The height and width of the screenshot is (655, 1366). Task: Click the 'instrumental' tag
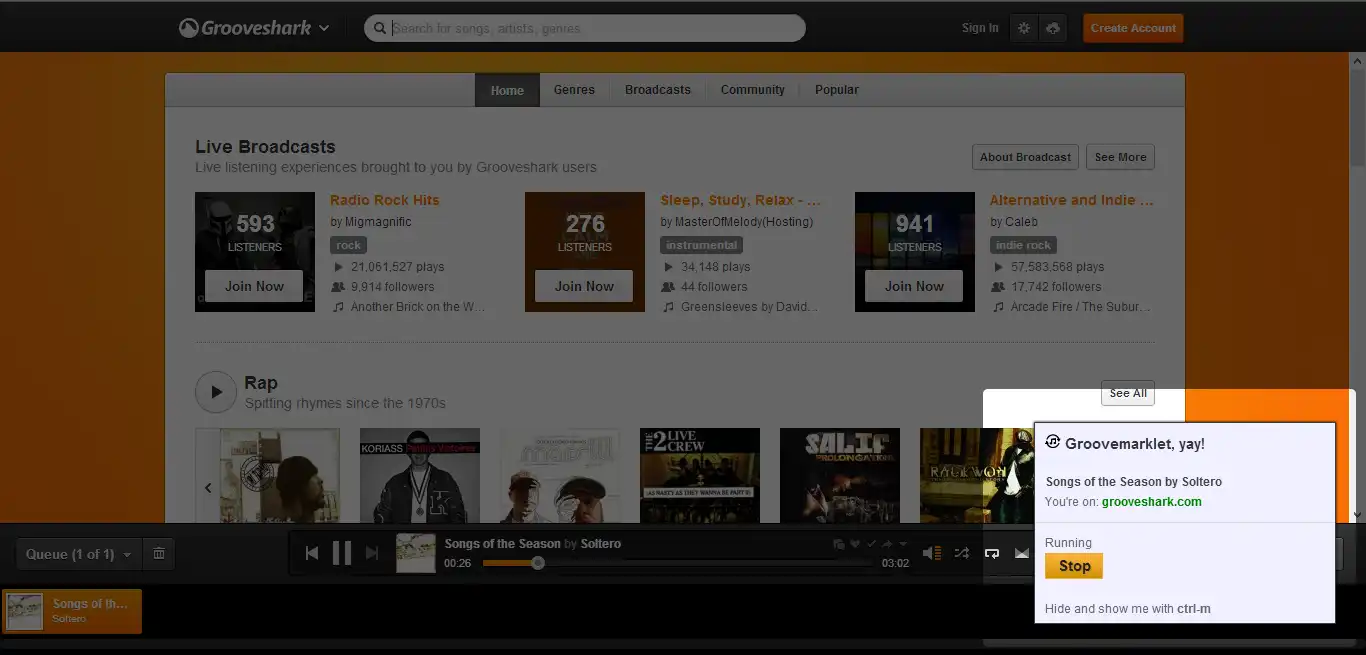click(x=701, y=245)
